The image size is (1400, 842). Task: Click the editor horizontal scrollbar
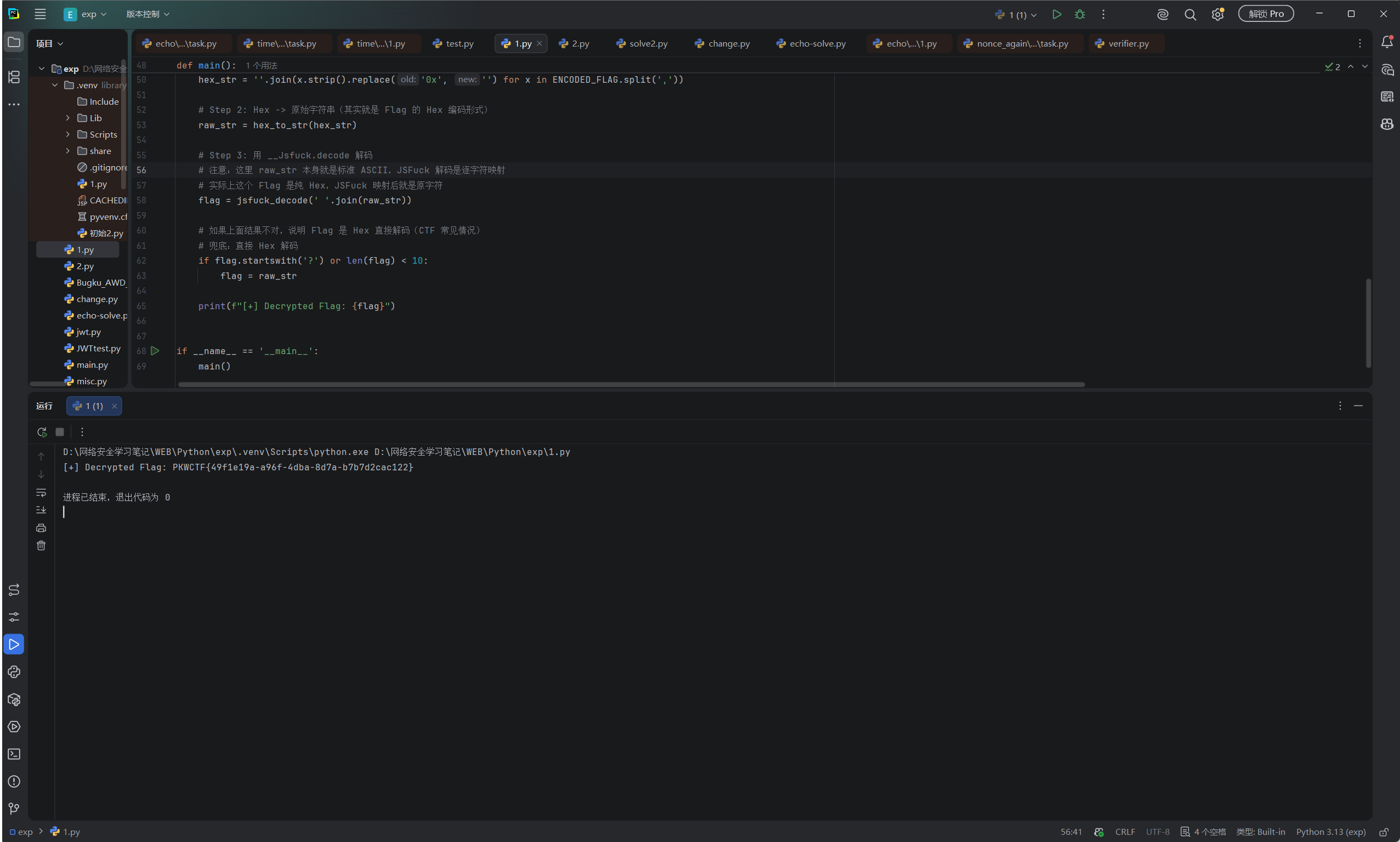631,384
